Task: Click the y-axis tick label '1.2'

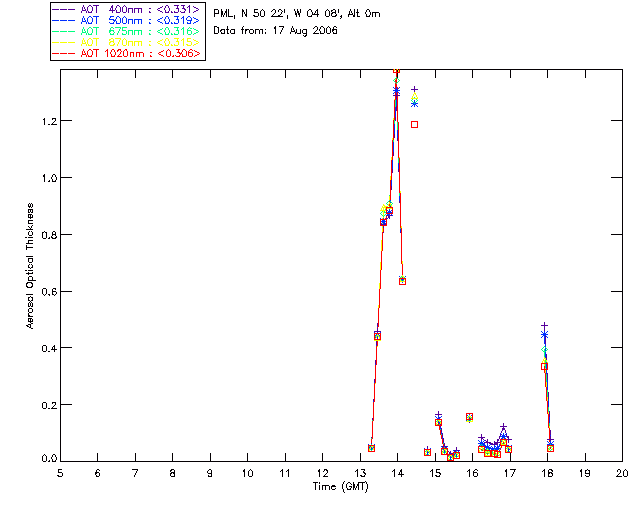Action: click(x=49, y=121)
